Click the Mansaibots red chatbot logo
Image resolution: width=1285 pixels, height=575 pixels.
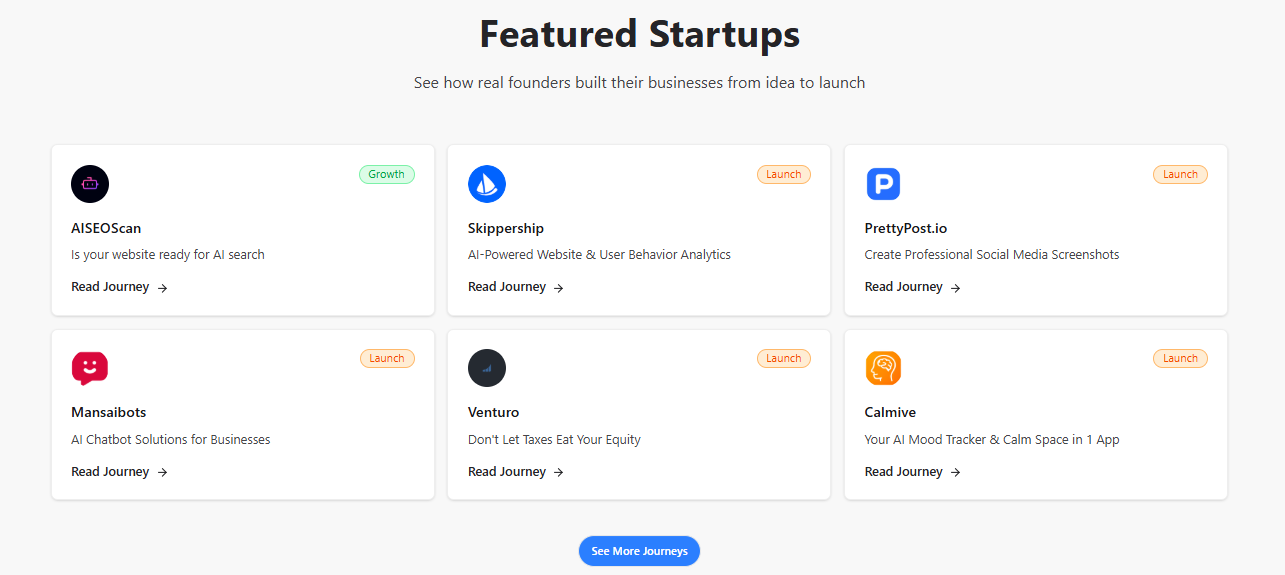tap(90, 368)
